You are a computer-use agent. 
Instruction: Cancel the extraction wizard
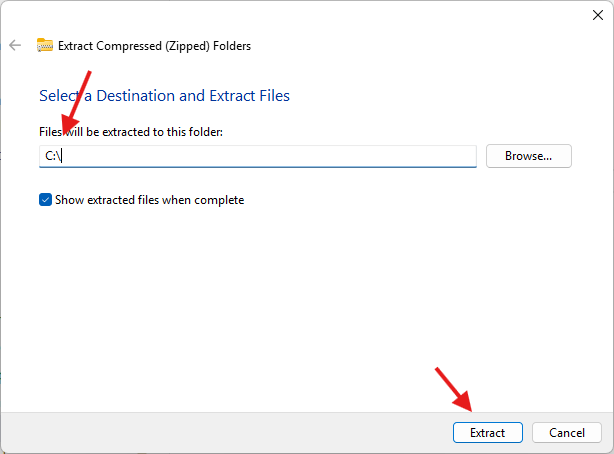[566, 433]
